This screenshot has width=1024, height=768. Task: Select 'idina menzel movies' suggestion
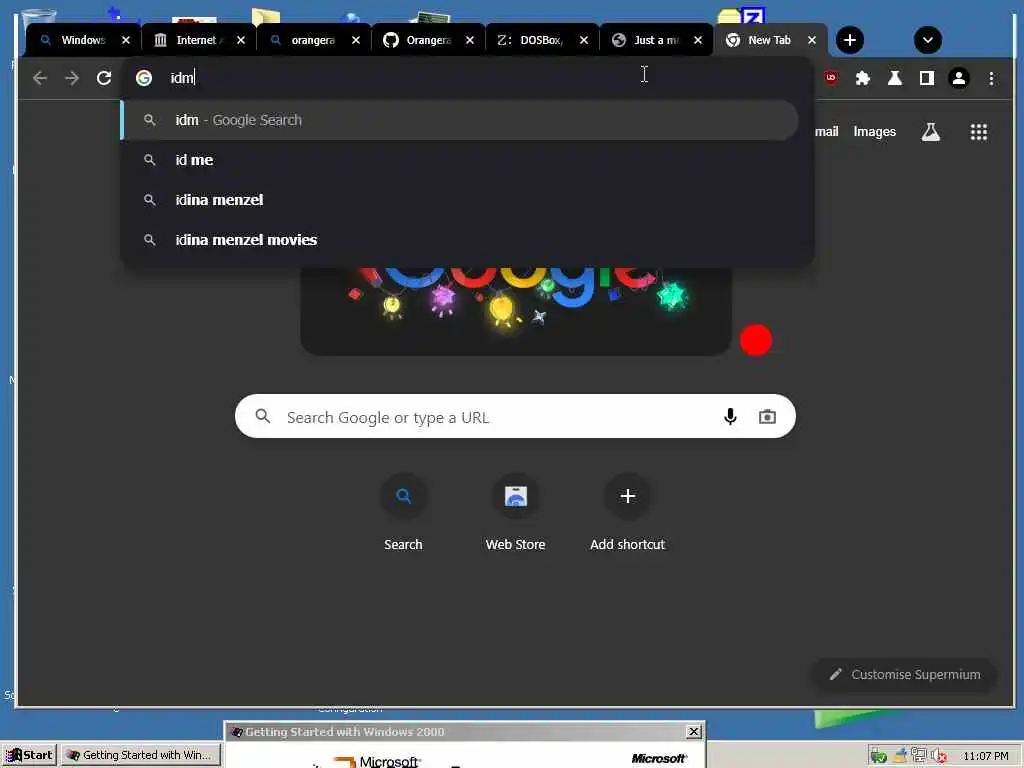tap(460, 240)
